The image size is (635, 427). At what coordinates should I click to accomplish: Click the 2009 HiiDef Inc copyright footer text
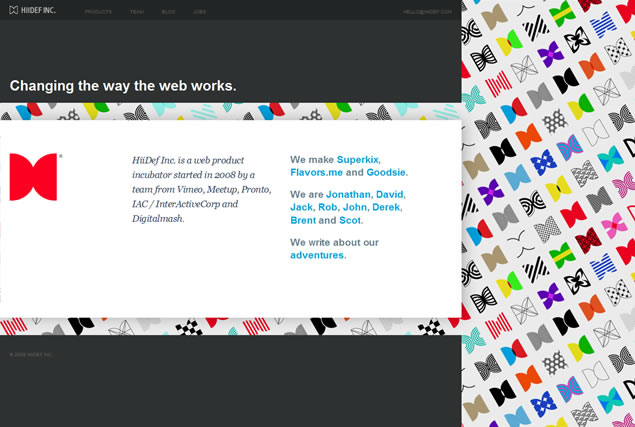(x=31, y=354)
